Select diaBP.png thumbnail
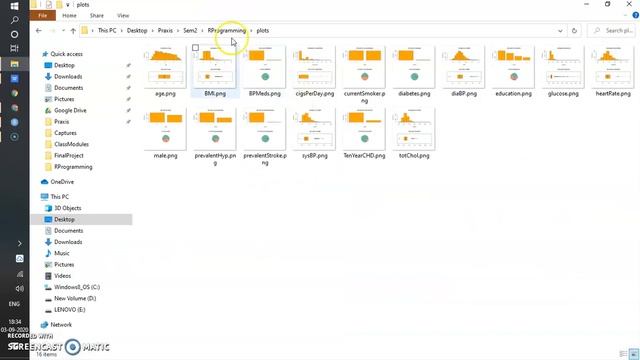The image size is (640, 360). (464, 66)
